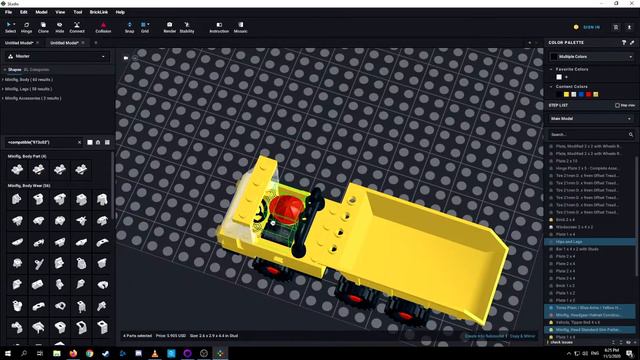Click the parts search input field
Image resolution: width=640 pixels, height=360 pixels.
tap(41, 142)
